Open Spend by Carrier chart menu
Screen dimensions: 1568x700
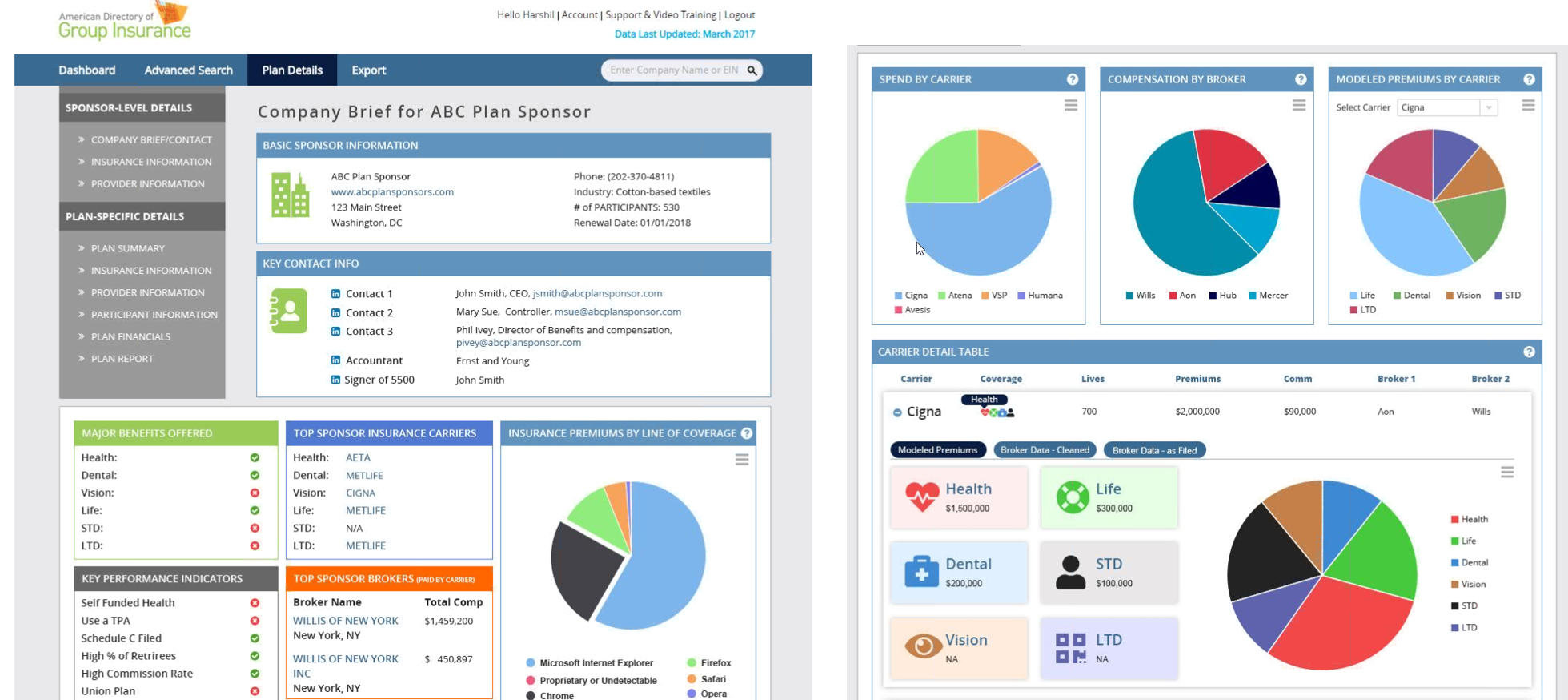(x=1070, y=106)
